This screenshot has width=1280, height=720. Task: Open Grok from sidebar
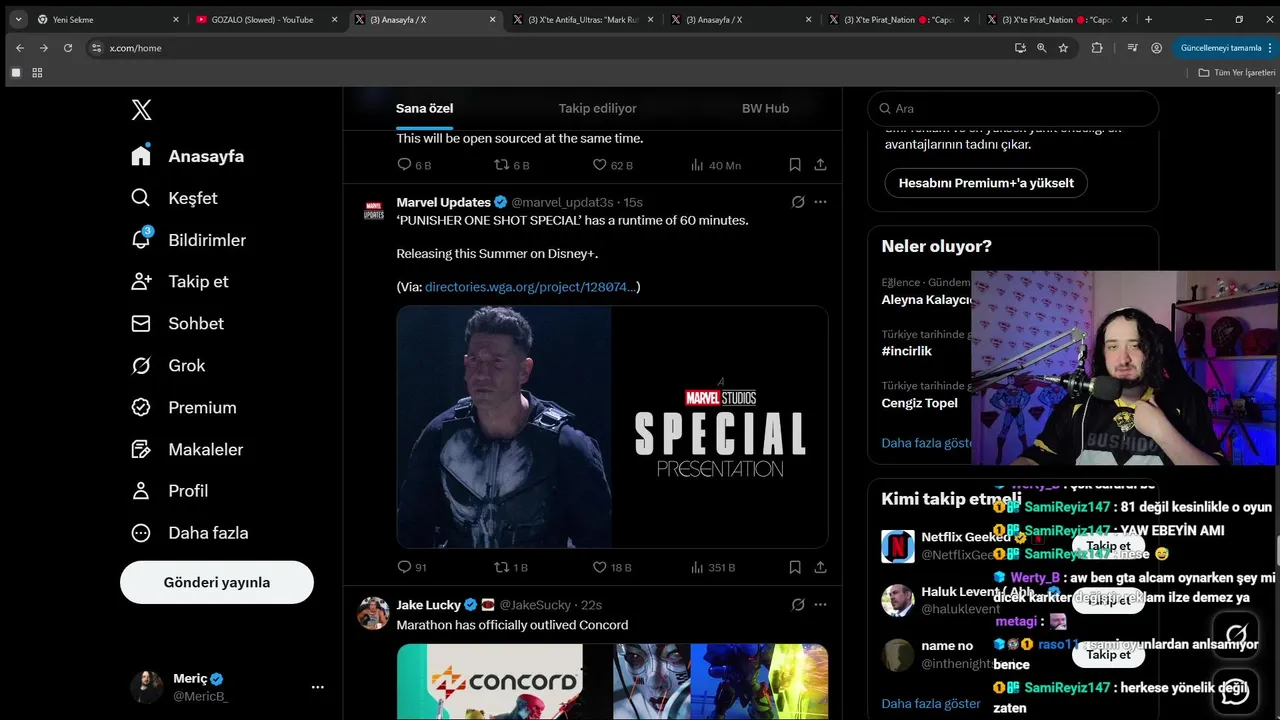tap(168, 365)
